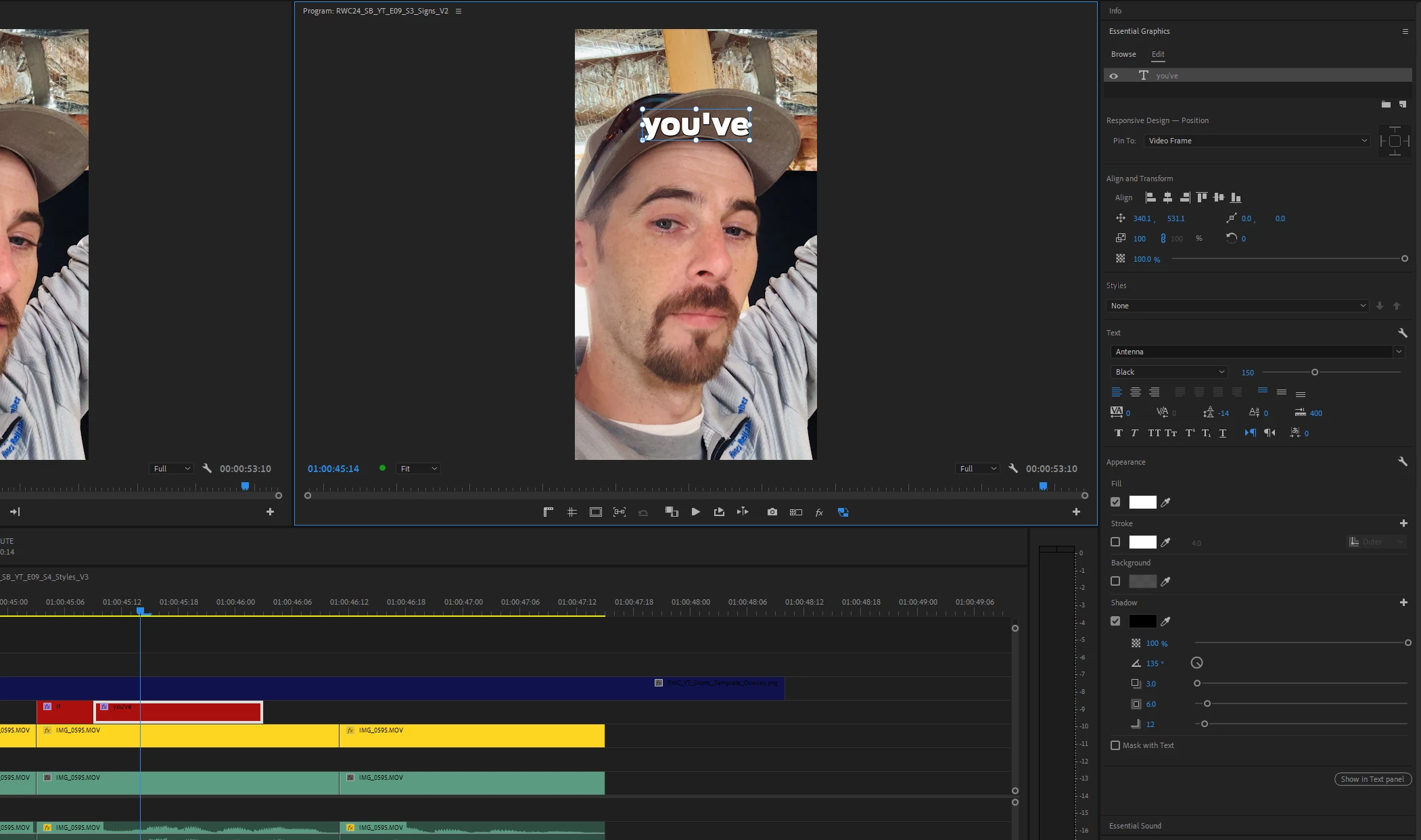Open the Fit zoom level dropdown

pyautogui.click(x=418, y=469)
